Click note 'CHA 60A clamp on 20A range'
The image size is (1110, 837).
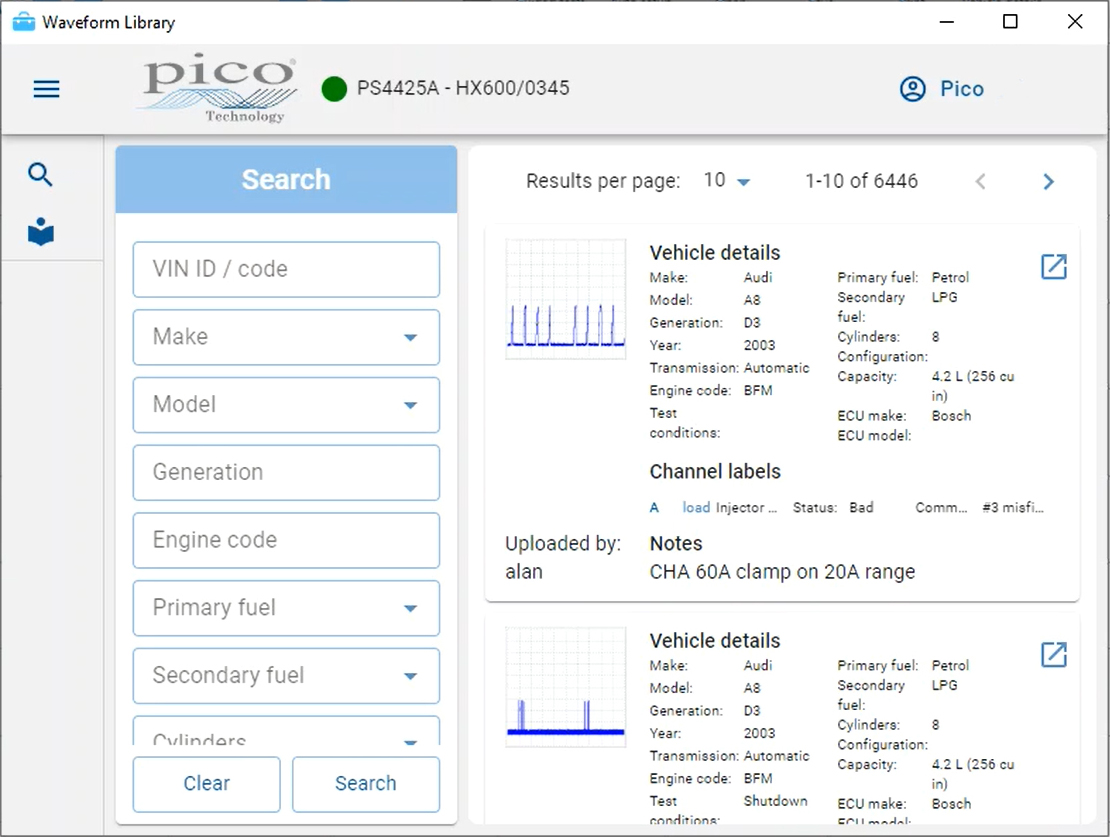tap(782, 571)
